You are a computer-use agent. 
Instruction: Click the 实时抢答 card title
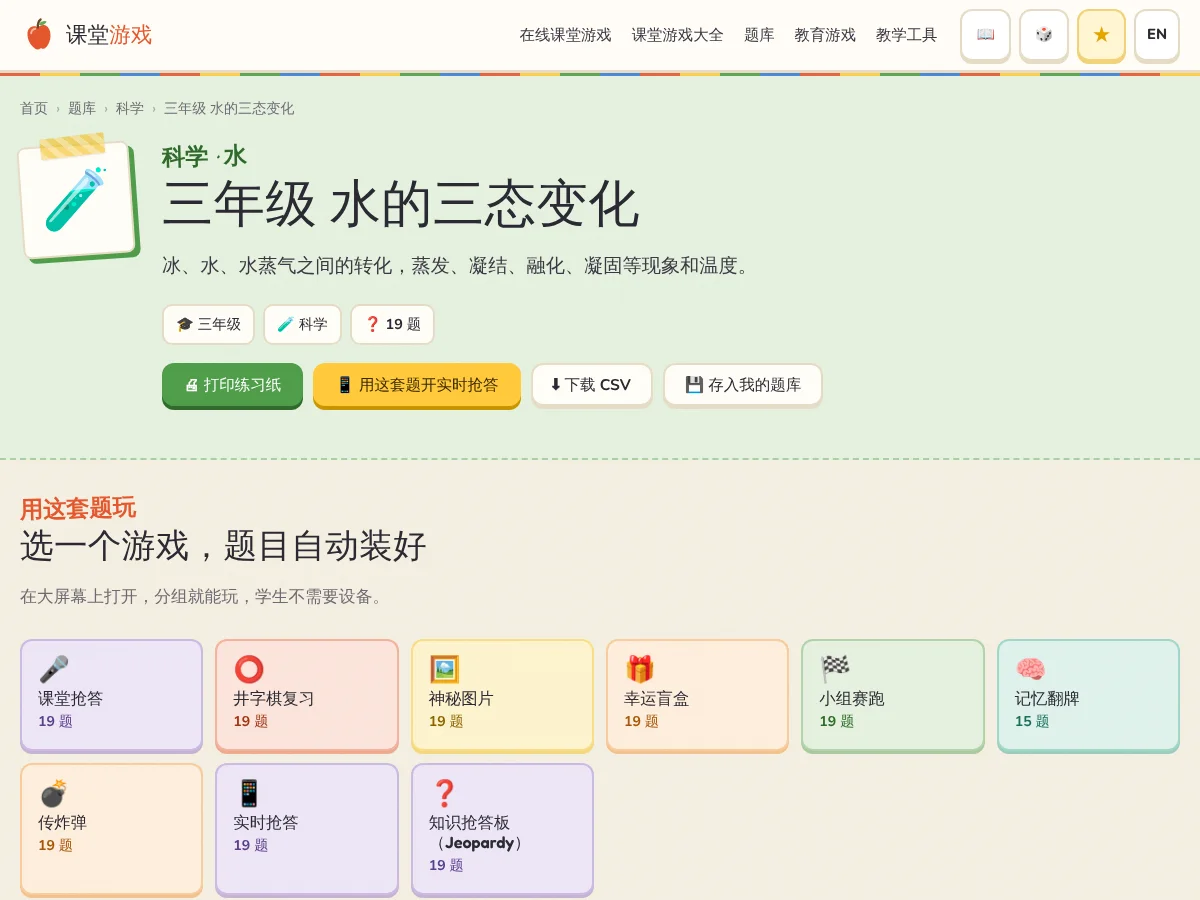[266, 823]
